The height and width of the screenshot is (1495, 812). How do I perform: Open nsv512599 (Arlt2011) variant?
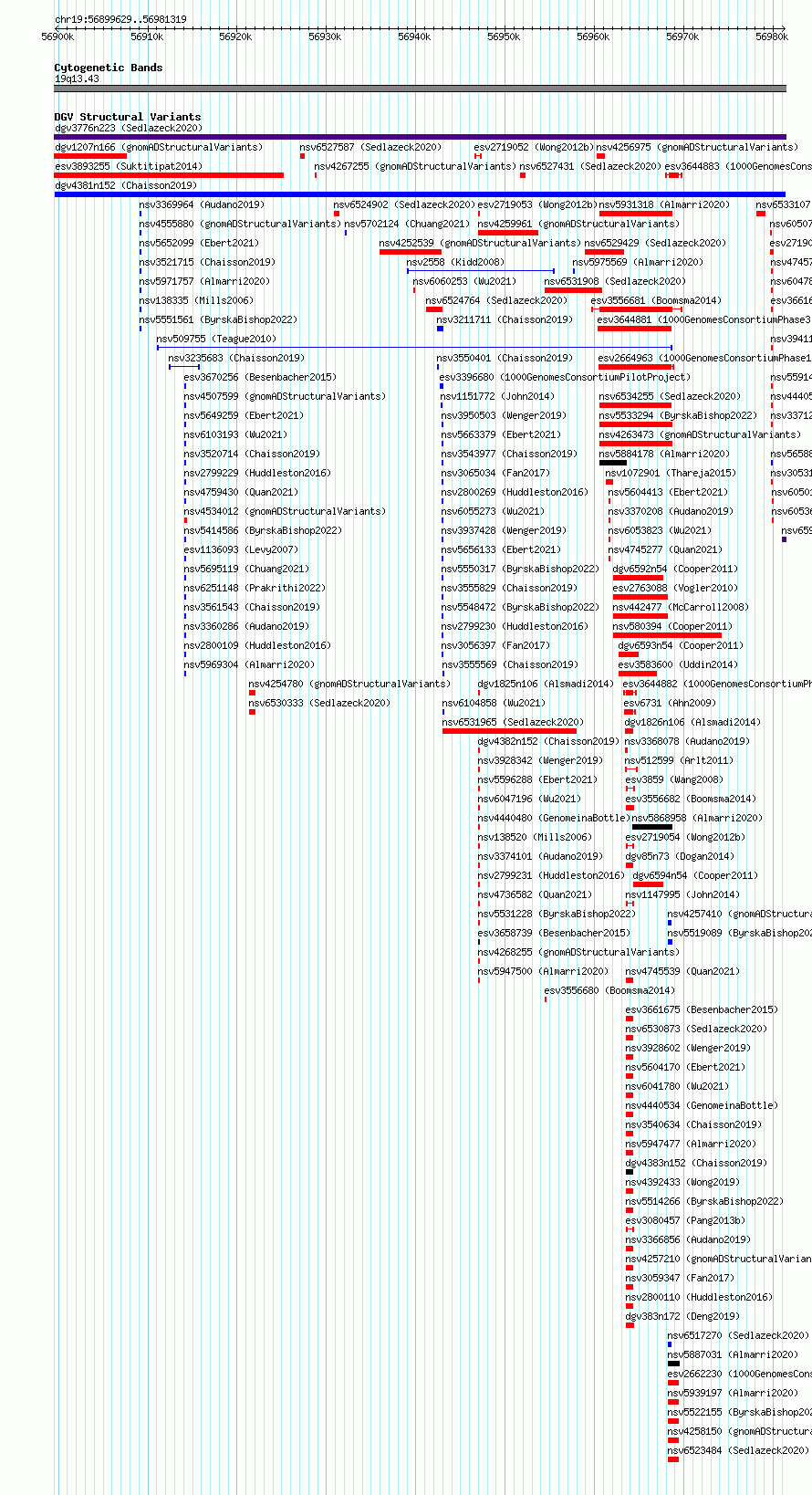click(678, 760)
